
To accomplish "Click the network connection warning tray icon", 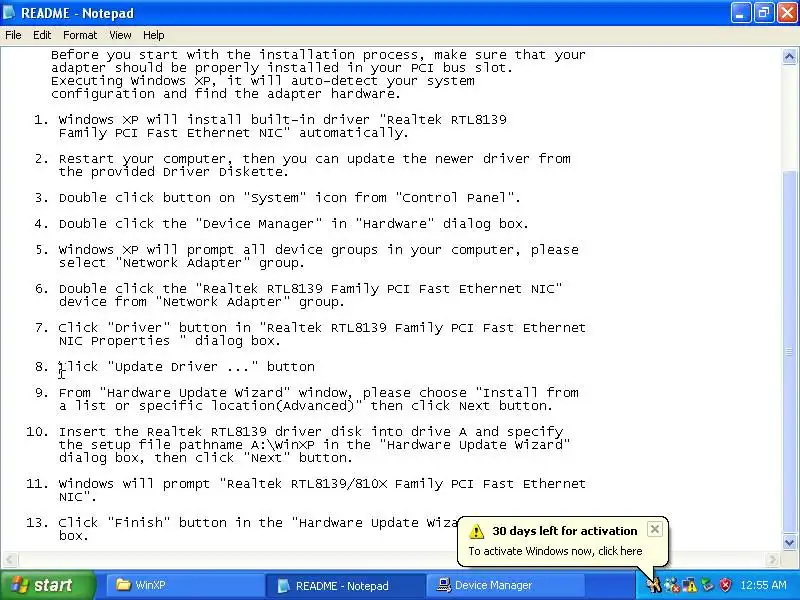I will pos(689,585).
